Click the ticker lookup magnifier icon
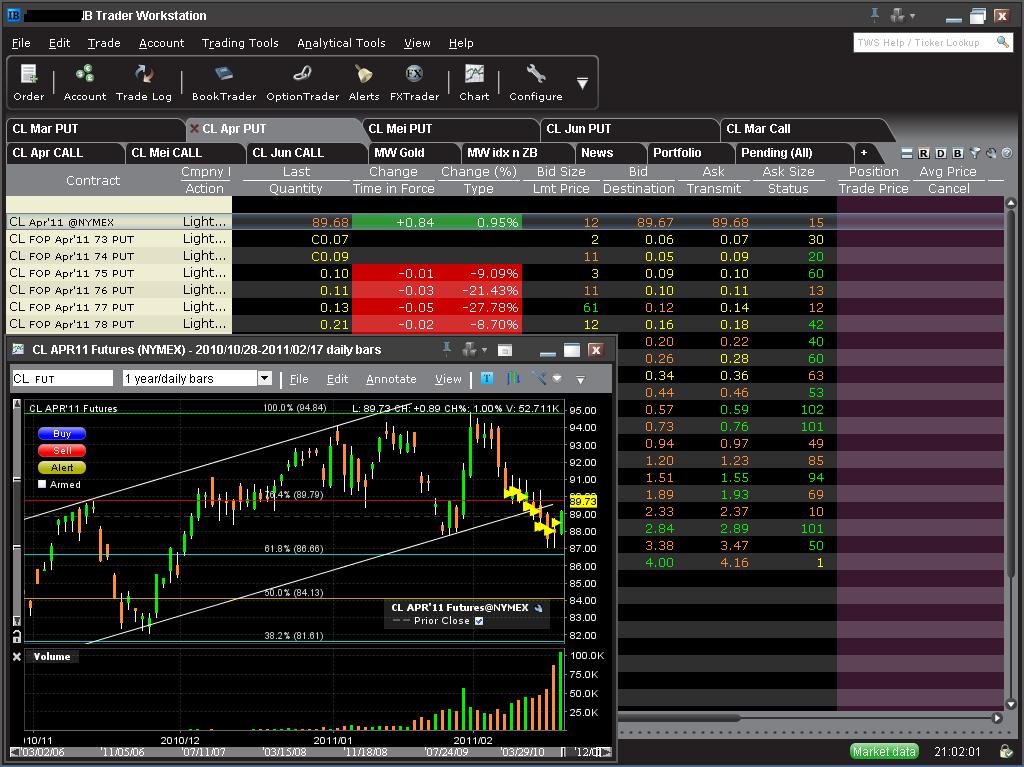 click(1002, 42)
